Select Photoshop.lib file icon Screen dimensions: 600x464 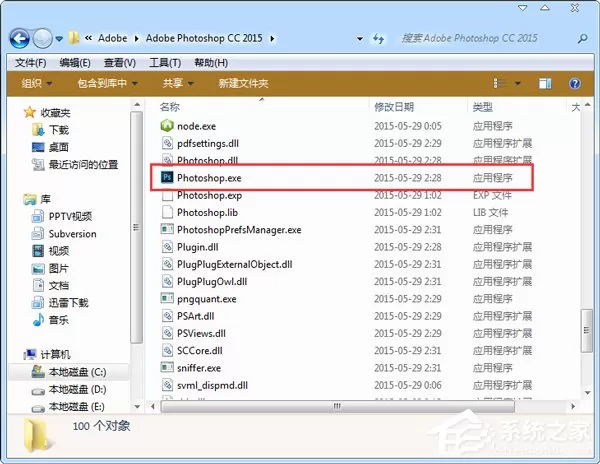pyautogui.click(x=167, y=212)
